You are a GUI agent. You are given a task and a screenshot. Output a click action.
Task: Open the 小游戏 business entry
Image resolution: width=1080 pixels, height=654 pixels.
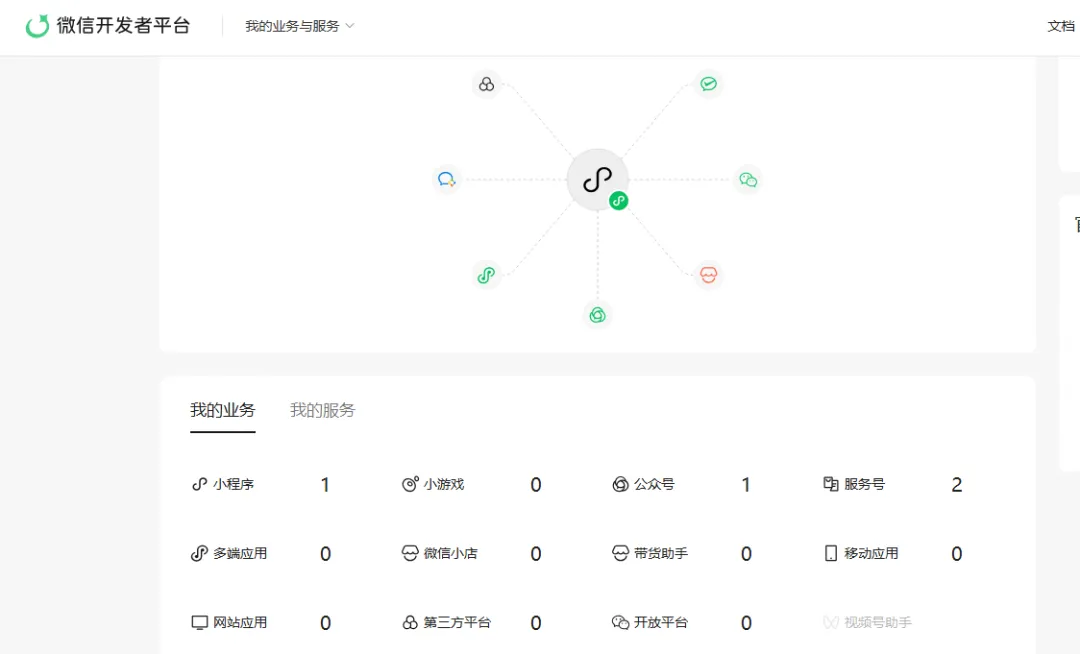[444, 484]
